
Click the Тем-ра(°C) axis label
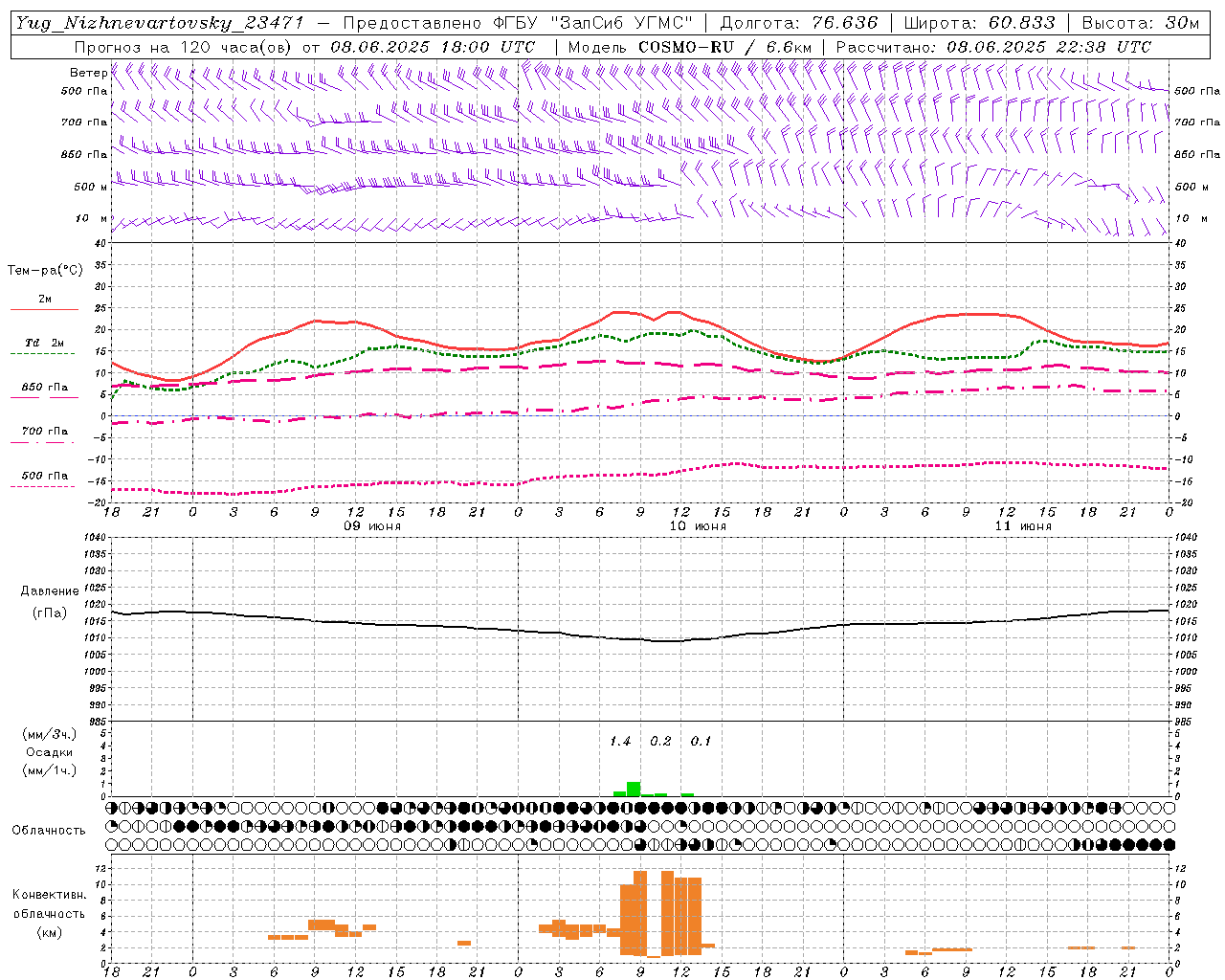pyautogui.click(x=45, y=271)
